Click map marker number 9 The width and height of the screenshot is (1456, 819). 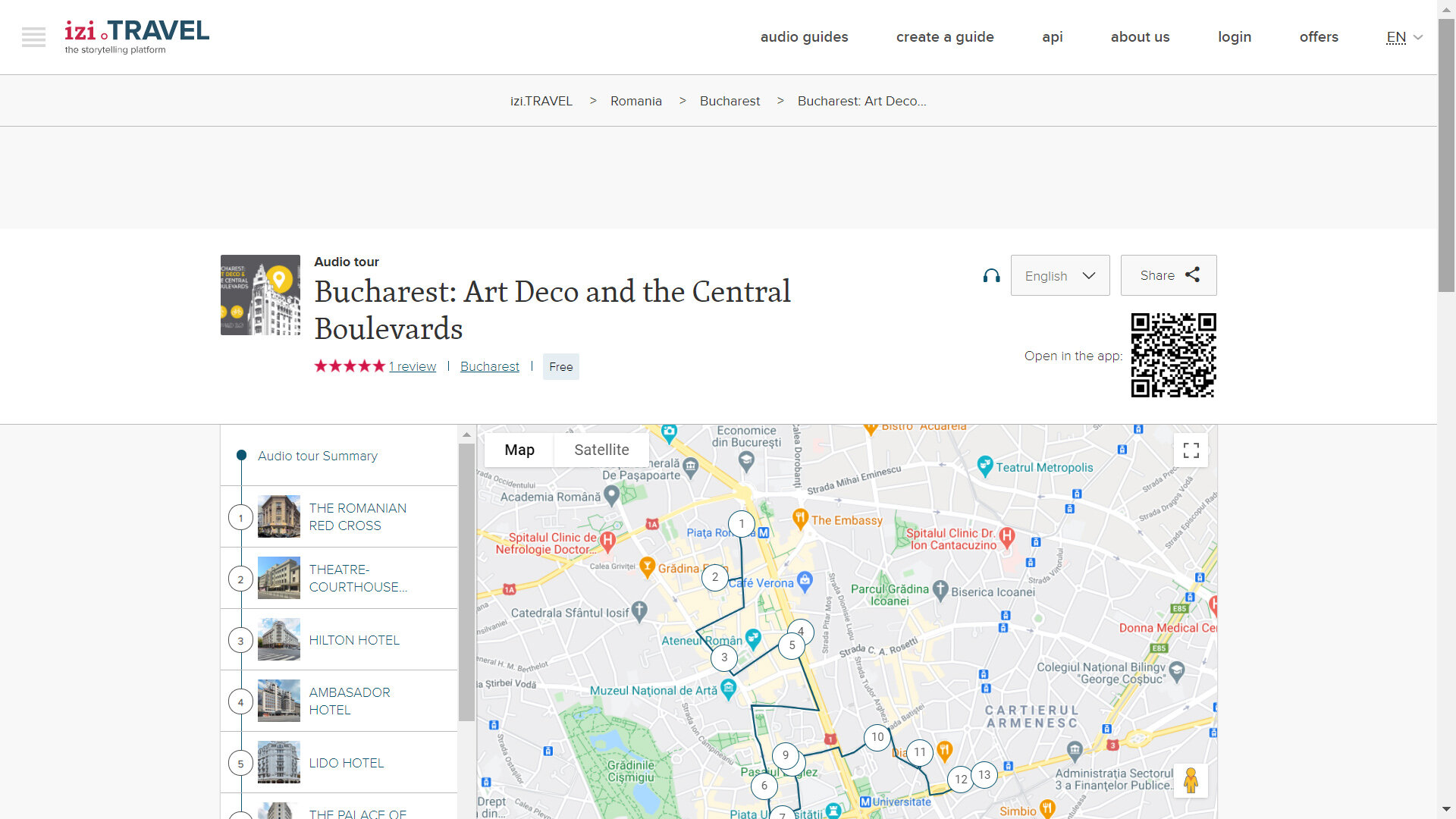[x=786, y=755]
